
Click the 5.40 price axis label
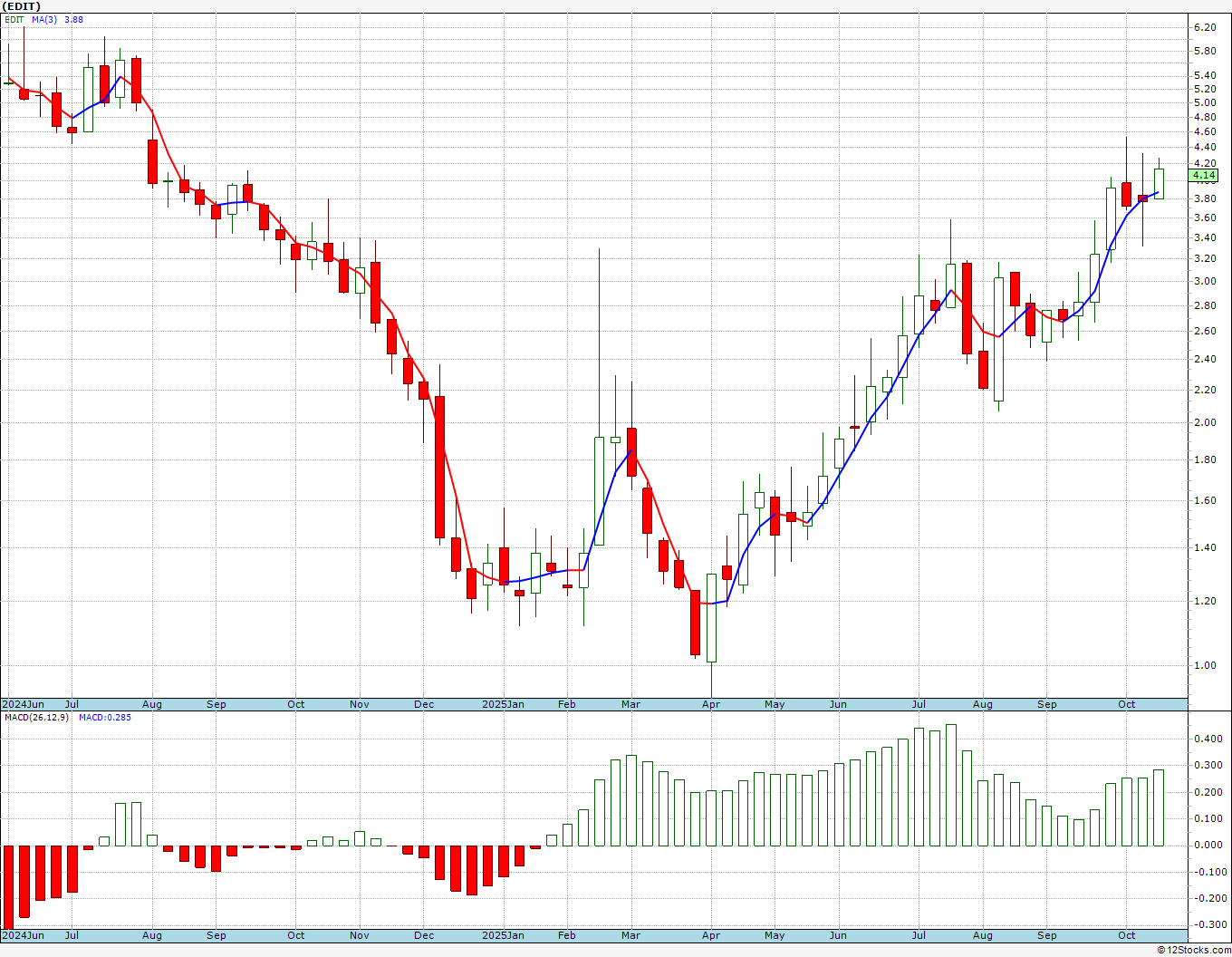(x=1204, y=76)
